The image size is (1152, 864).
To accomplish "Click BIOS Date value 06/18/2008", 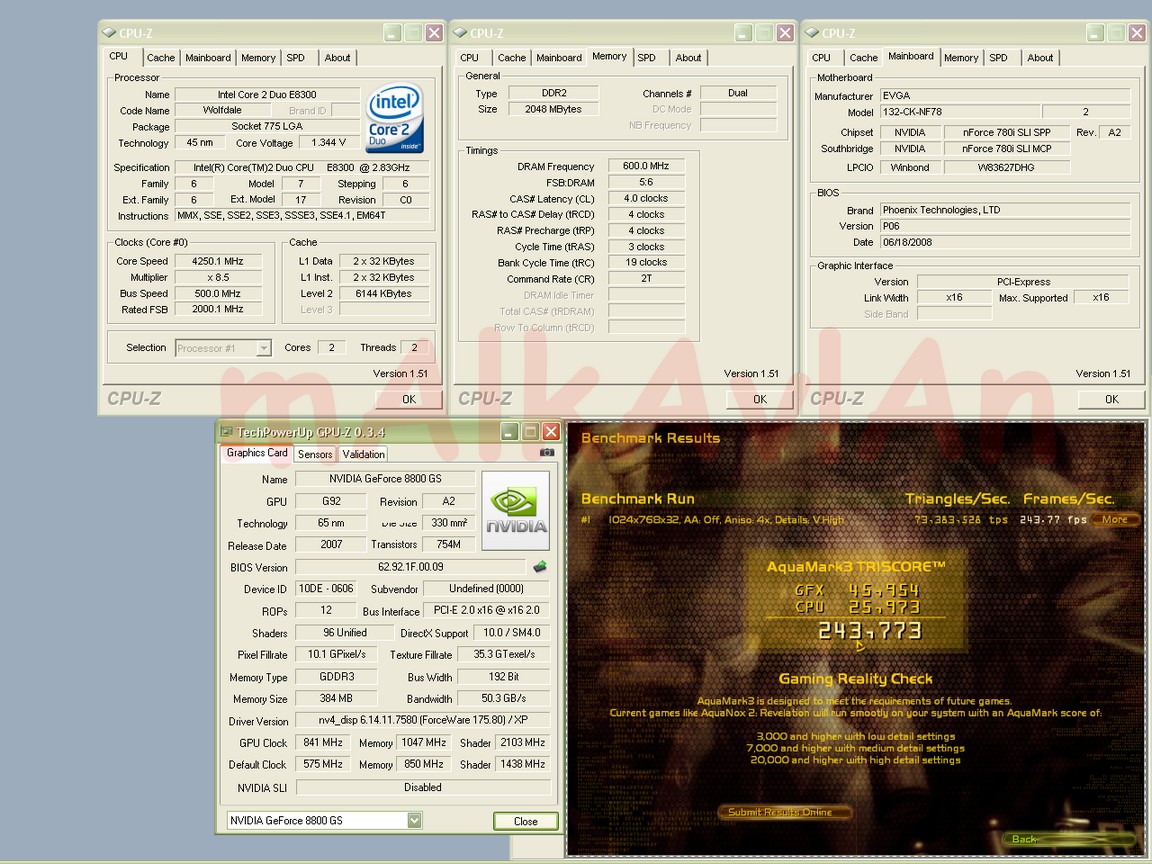I will coord(1004,242).
